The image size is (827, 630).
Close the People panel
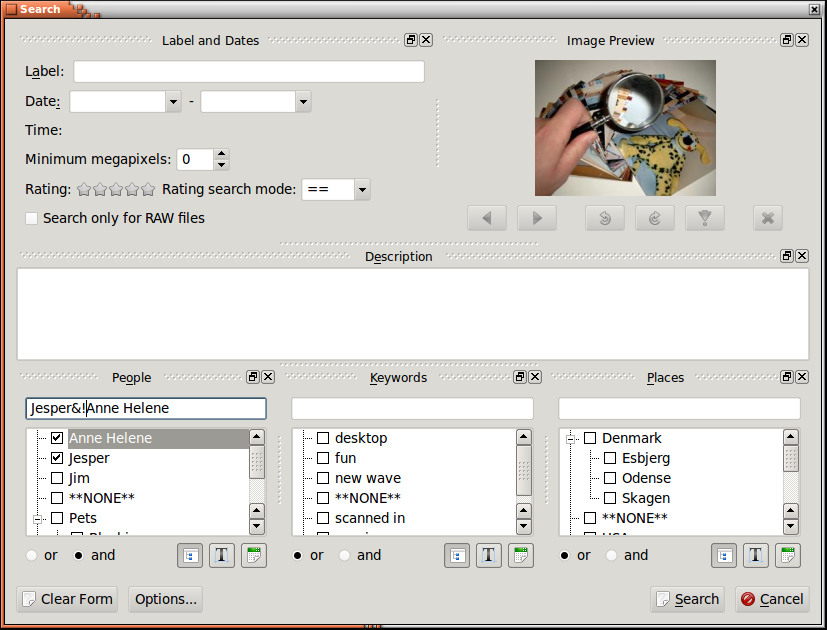[x=268, y=377]
